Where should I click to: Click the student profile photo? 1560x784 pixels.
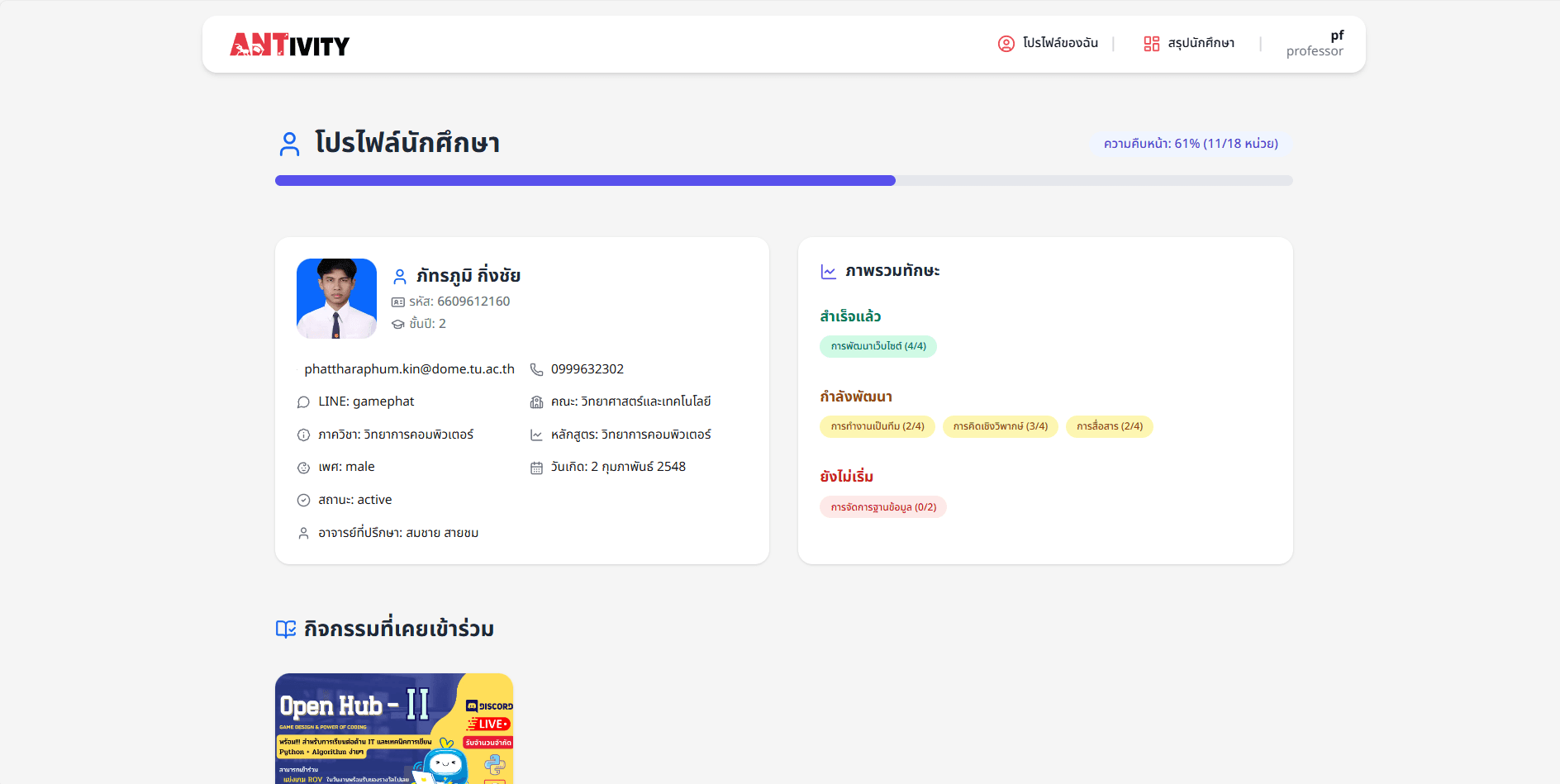336,298
